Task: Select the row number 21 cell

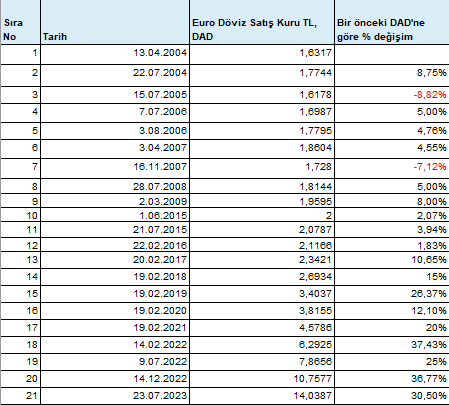Action: [x=20, y=396]
